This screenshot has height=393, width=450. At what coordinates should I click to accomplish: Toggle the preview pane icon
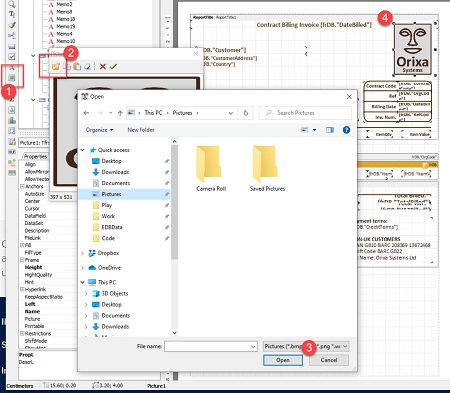[x=330, y=130]
